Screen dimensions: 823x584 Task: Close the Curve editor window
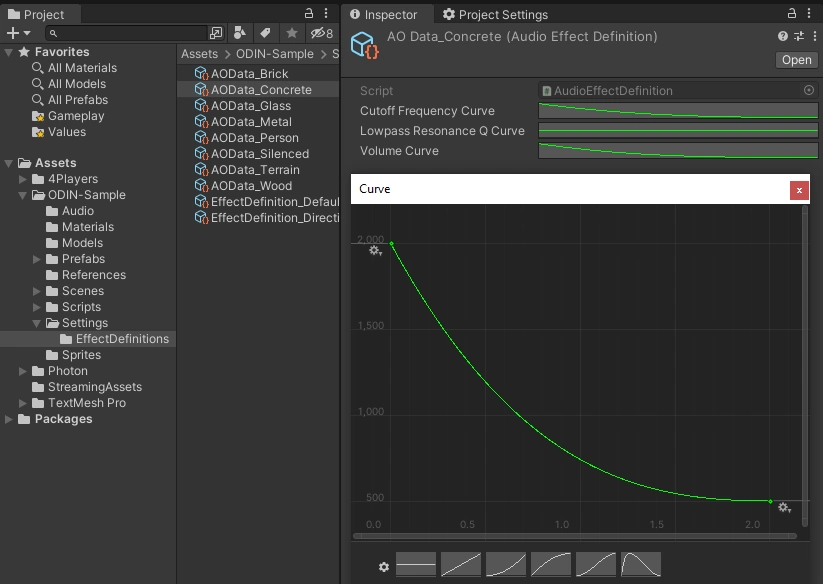tap(799, 190)
